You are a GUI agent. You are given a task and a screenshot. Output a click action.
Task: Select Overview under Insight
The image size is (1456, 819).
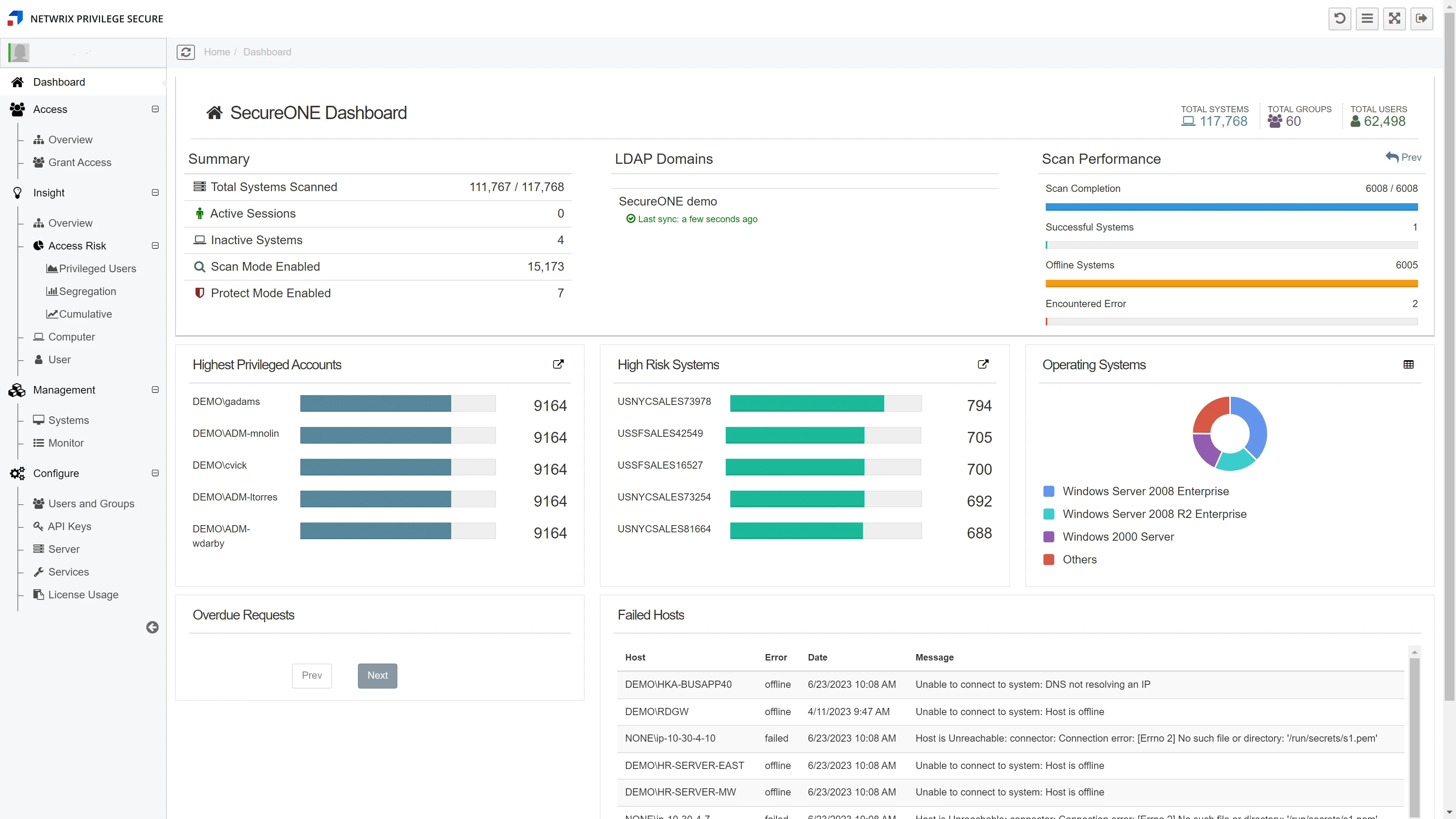(x=70, y=223)
